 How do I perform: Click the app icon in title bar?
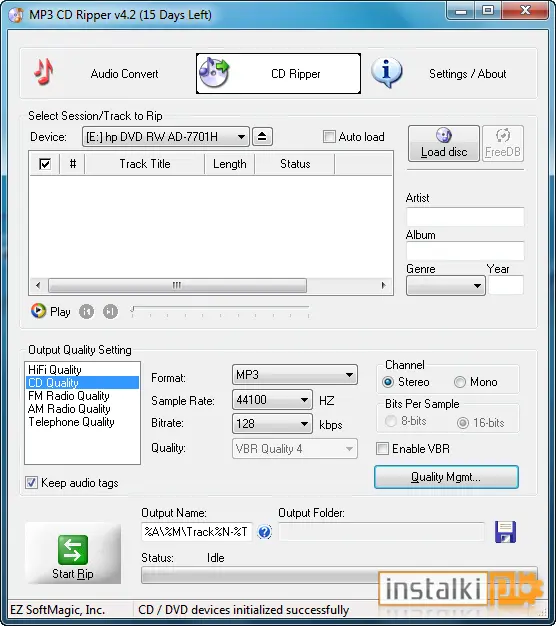pos(16,15)
